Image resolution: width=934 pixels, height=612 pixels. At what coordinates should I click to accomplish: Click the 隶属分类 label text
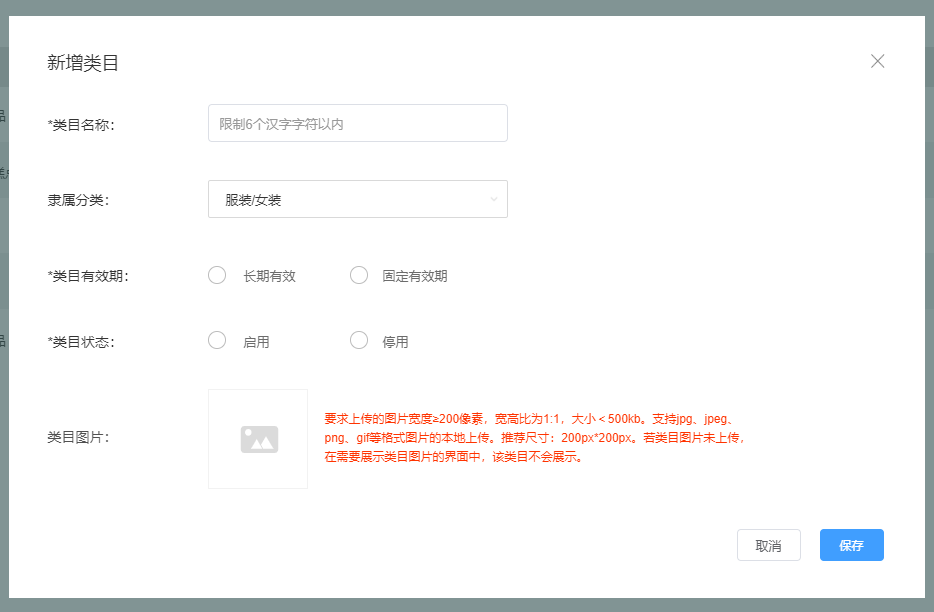tap(78, 200)
